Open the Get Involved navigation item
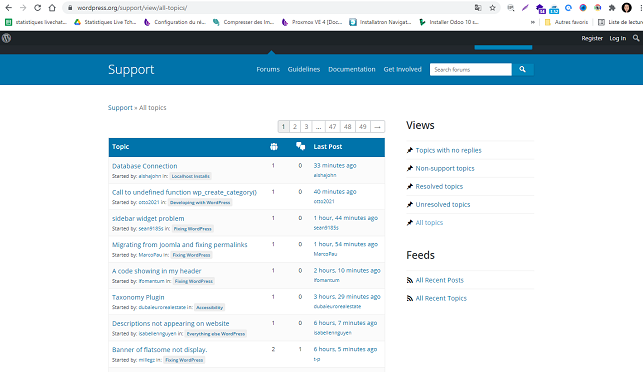Viewport: 643px width, 372px height. [x=402, y=69]
